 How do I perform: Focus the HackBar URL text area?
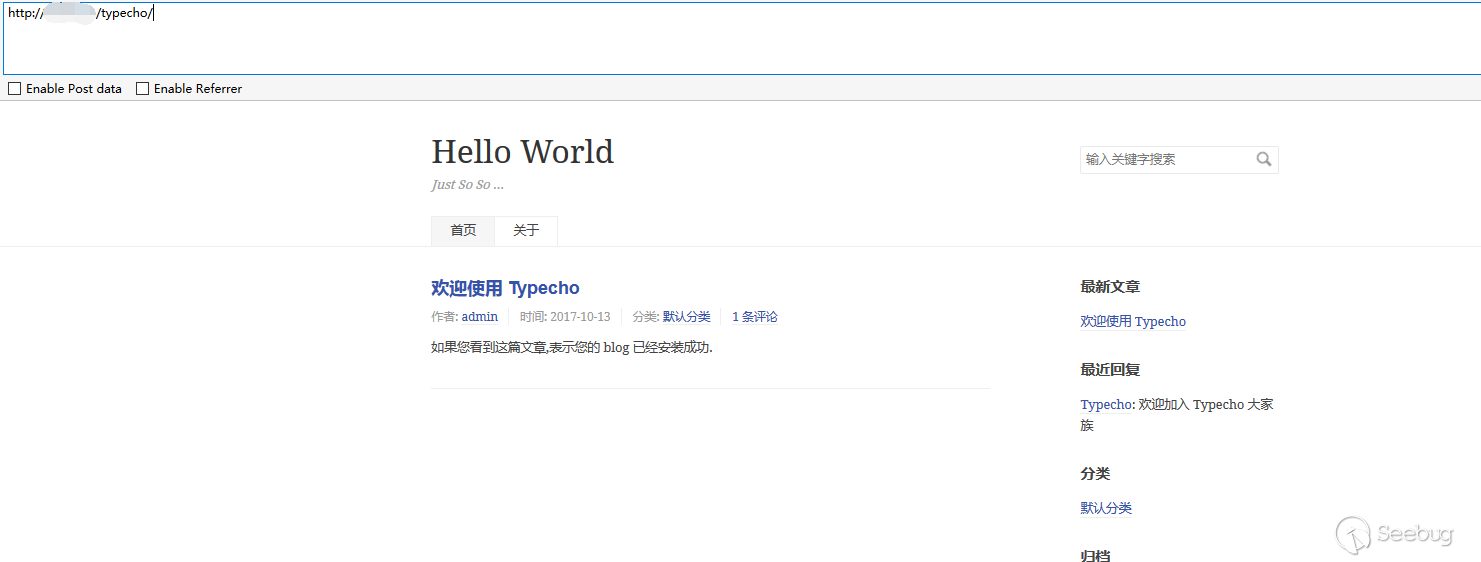(740, 39)
